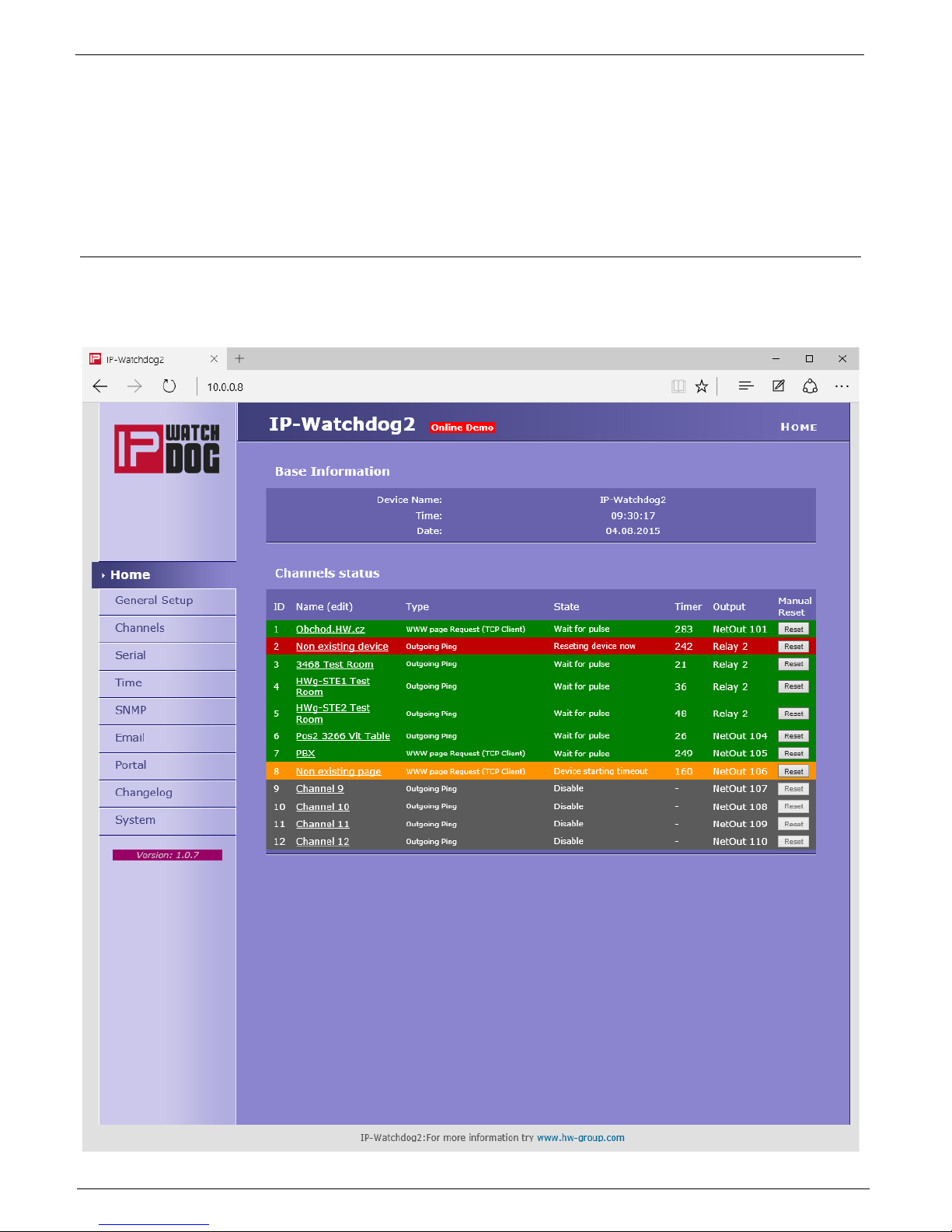Image resolution: width=952 pixels, height=1232 pixels.
Task: Open reading view book icon
Action: point(678,386)
